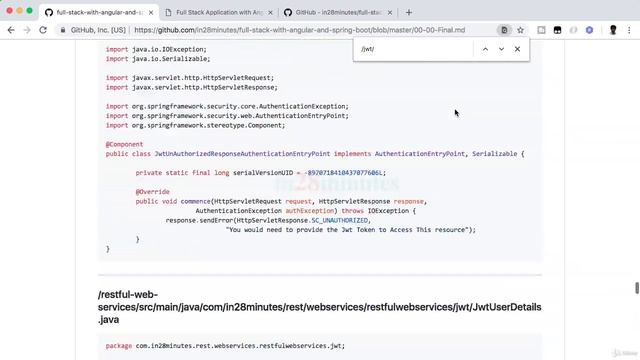Screen dimensions: 640x360
Task: Switch to the Full Stack Application tab
Action: click(x=219, y=12)
